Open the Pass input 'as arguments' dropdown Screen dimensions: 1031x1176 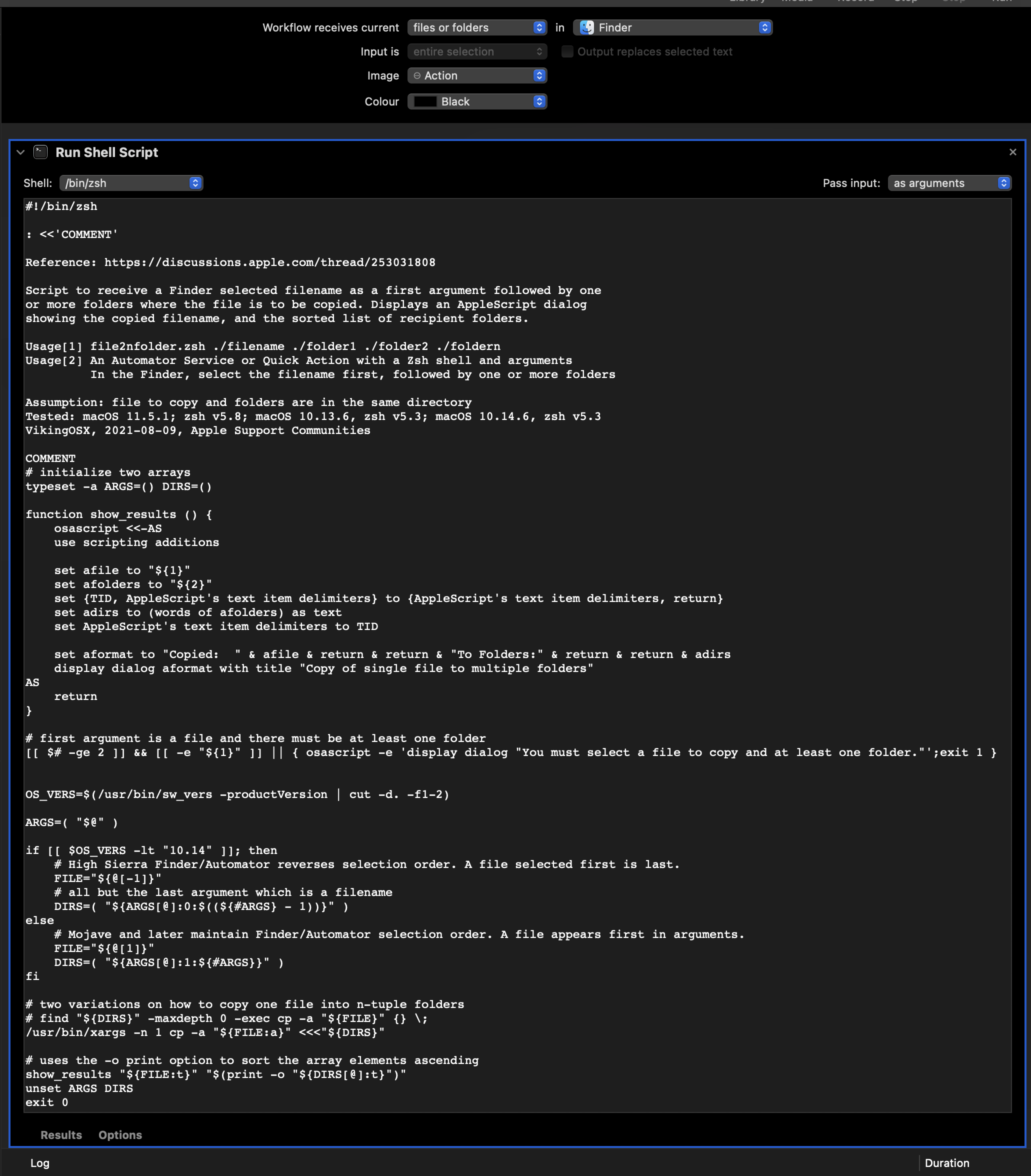[x=948, y=183]
